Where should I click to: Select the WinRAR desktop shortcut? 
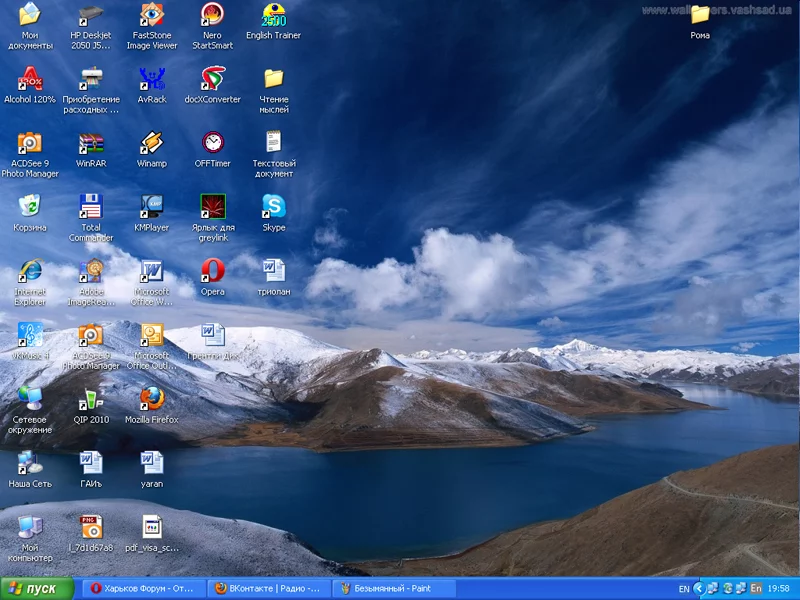[x=91, y=143]
